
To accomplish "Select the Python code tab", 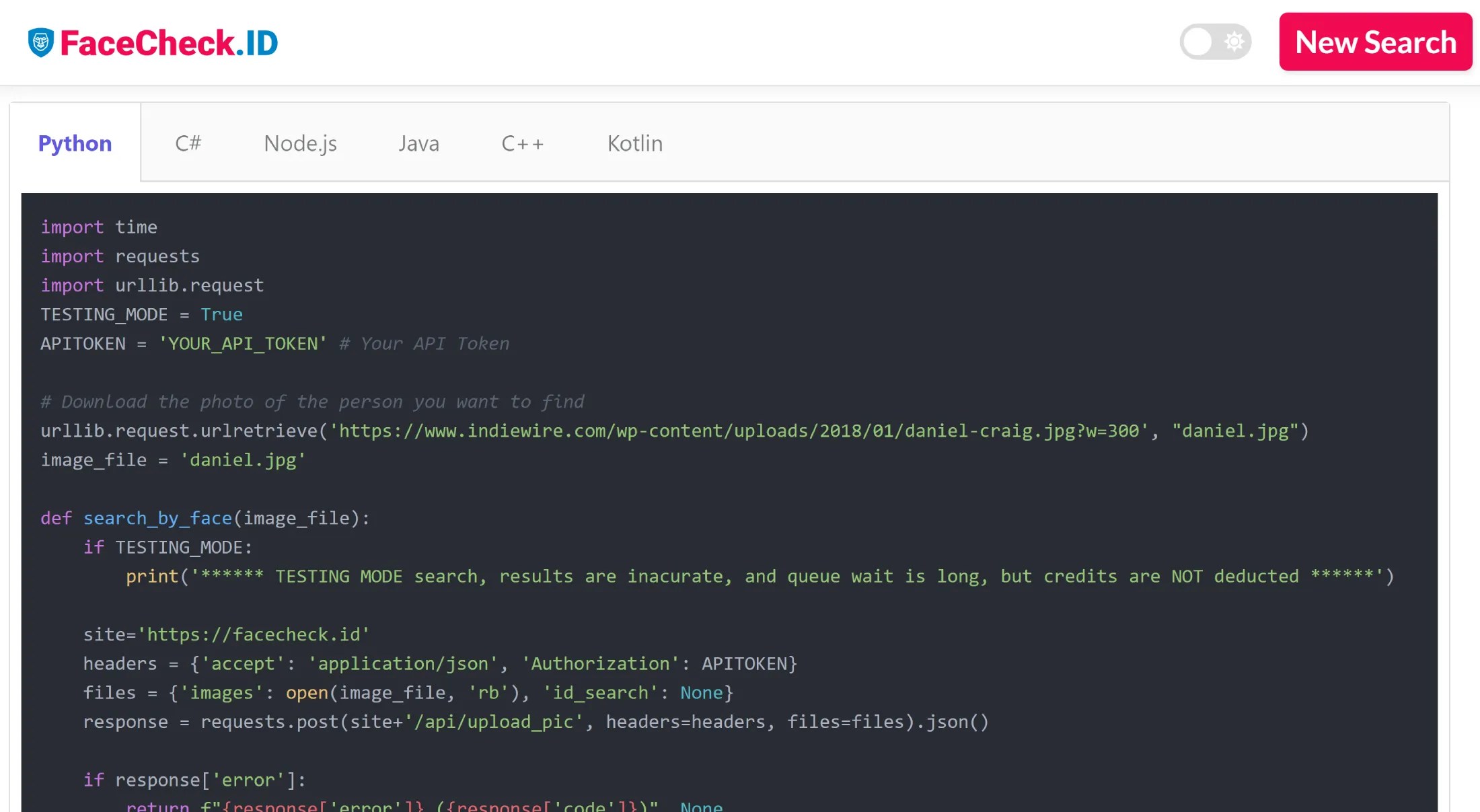I will tap(75, 143).
